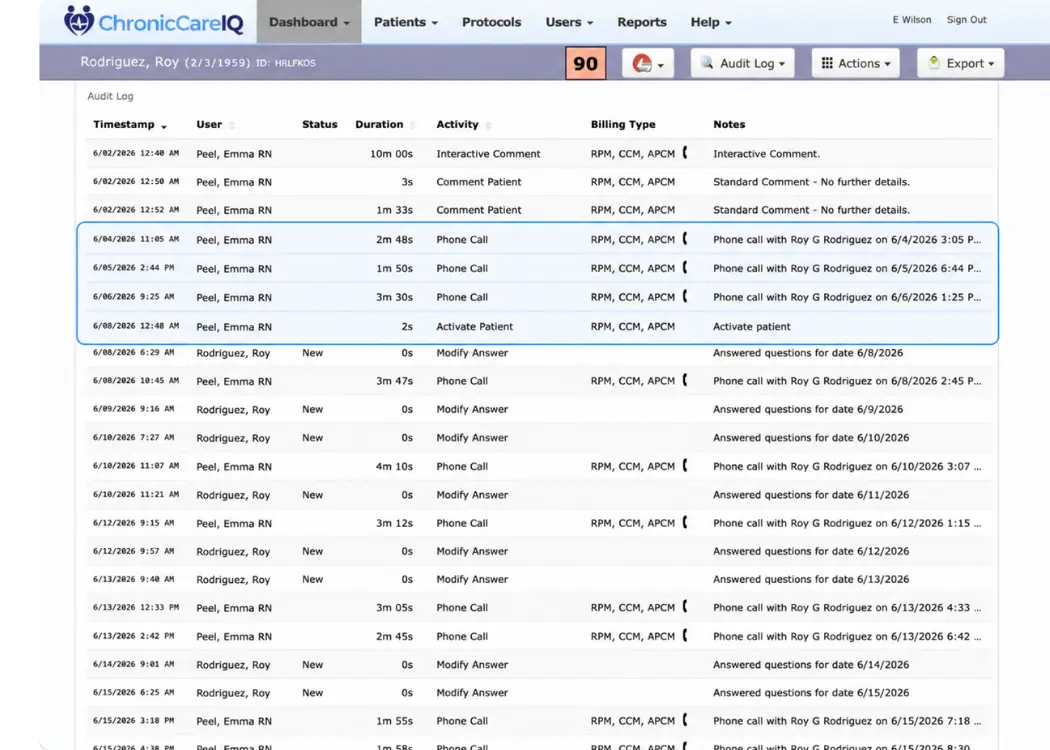Click the ChronicCareIQ logo
The width and height of the screenshot is (1050, 750).
pos(153,21)
